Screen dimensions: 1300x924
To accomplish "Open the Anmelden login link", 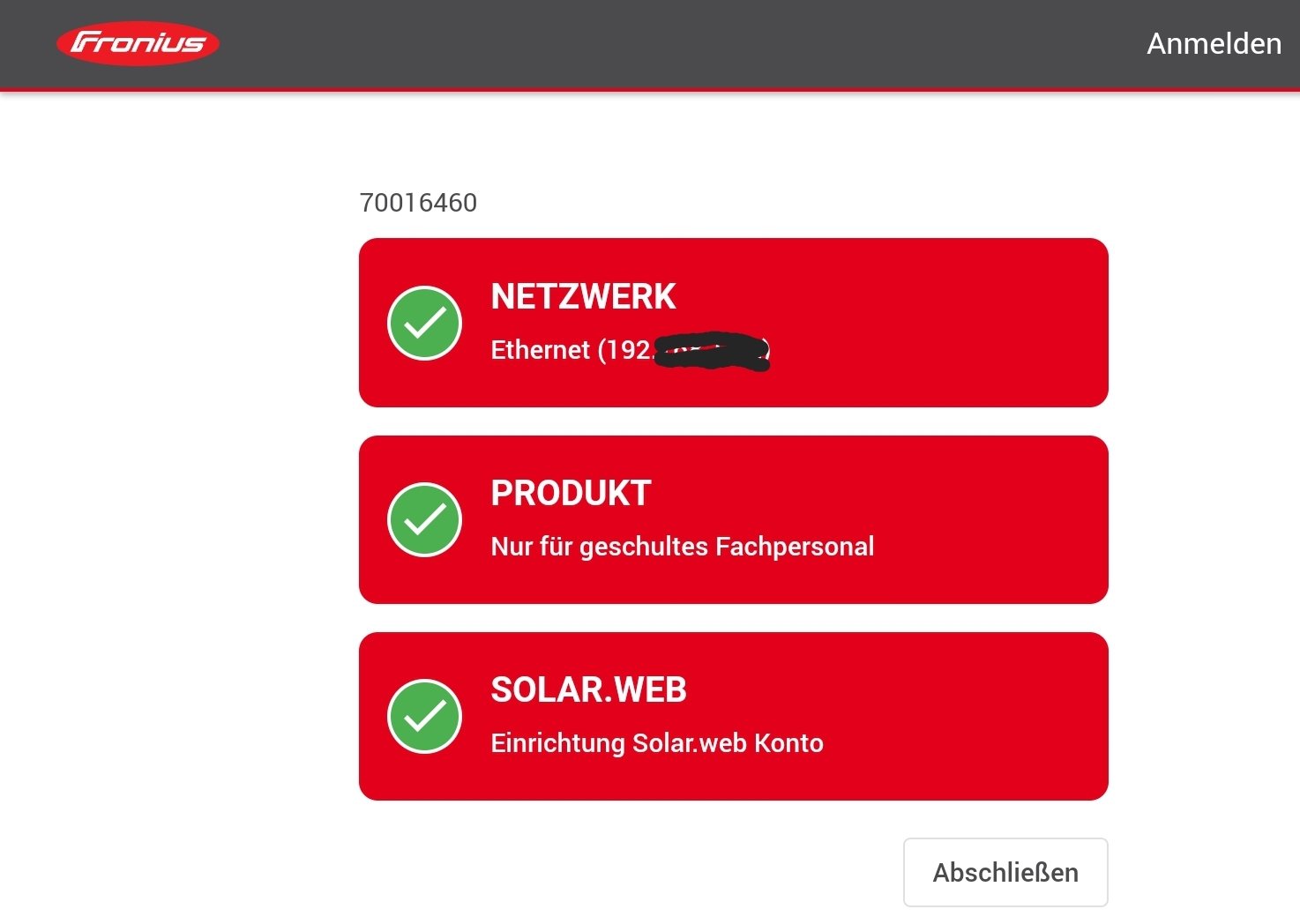I will (x=1214, y=43).
